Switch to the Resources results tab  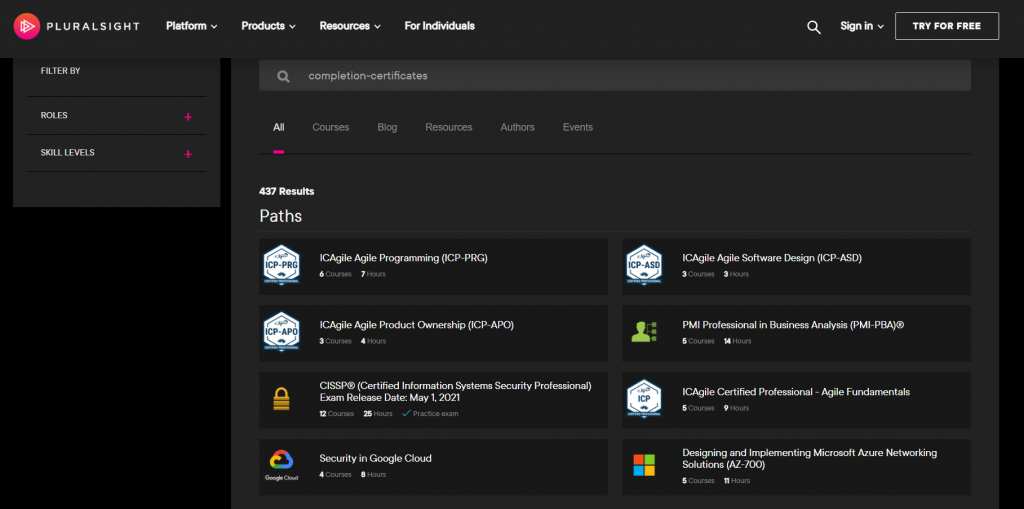coord(449,127)
